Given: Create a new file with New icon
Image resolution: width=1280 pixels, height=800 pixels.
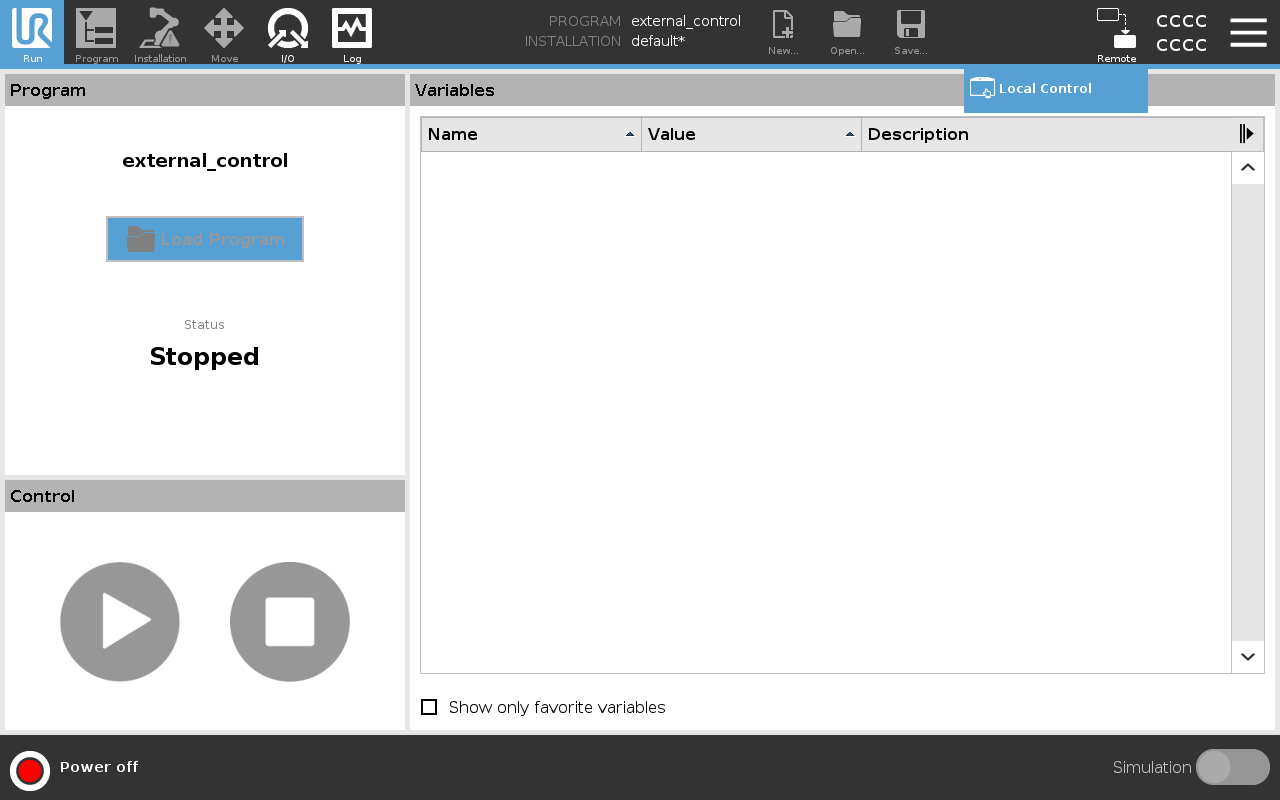Looking at the screenshot, I should pyautogui.click(x=783, y=32).
